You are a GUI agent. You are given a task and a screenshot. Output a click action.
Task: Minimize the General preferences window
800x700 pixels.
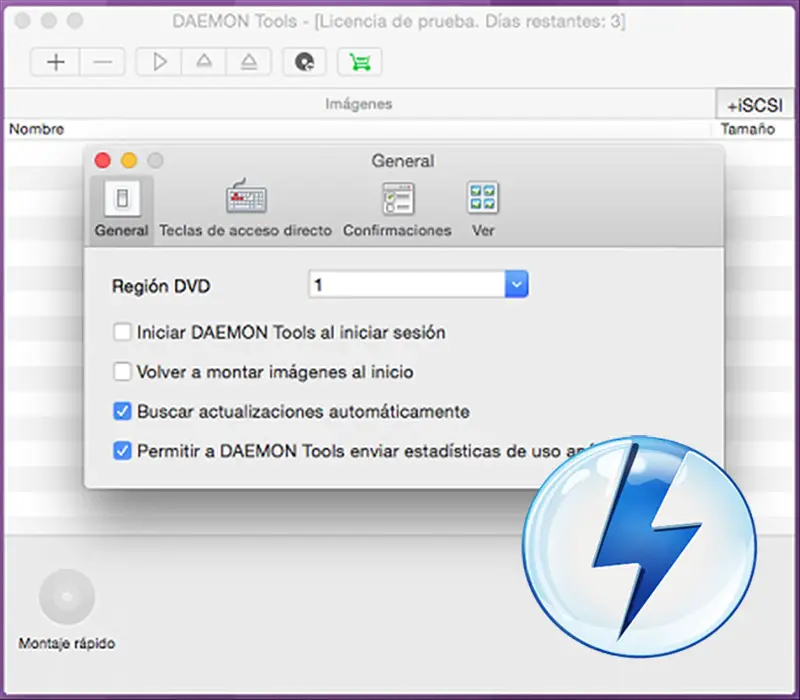click(x=129, y=160)
